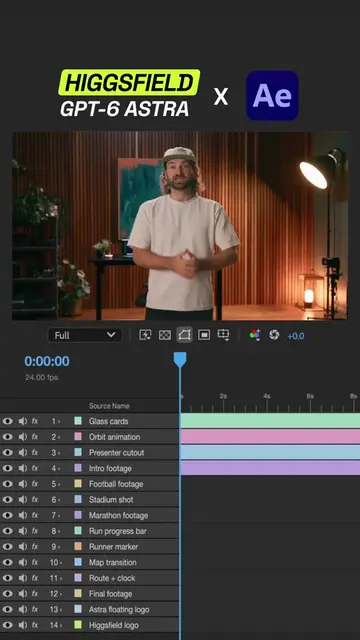The height and width of the screenshot is (640, 360).
Task: Expand layer 14 Higgsfield logo properties
Action: click(x=61, y=625)
